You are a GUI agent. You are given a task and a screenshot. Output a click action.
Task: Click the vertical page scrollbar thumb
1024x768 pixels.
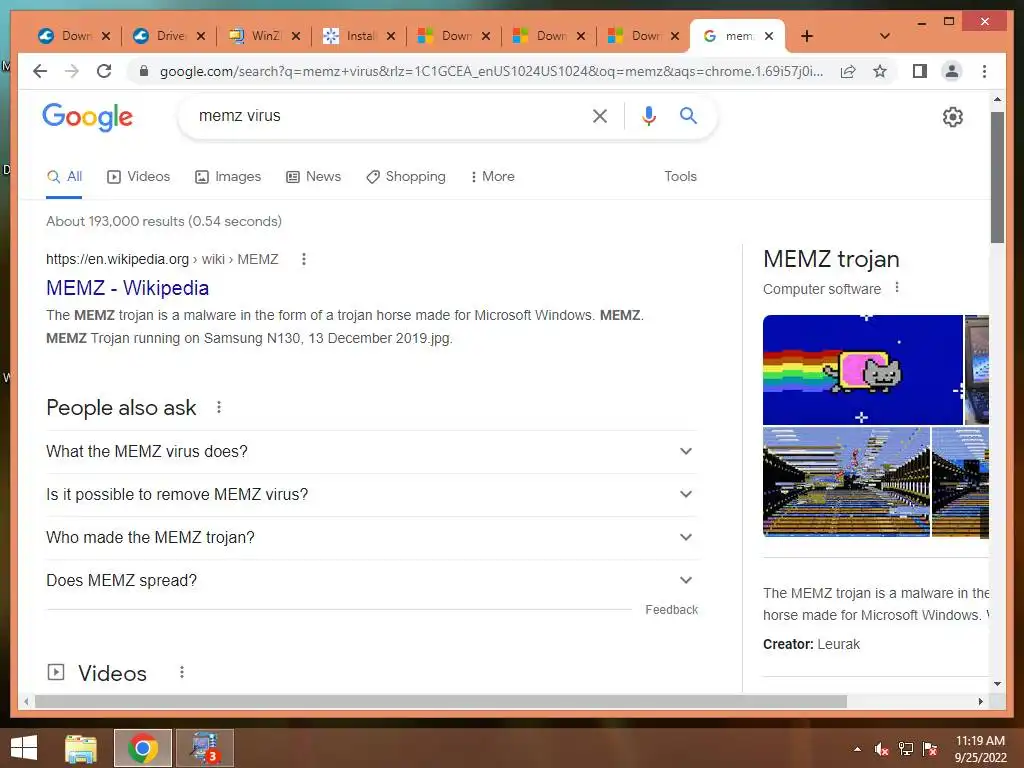coord(997,176)
